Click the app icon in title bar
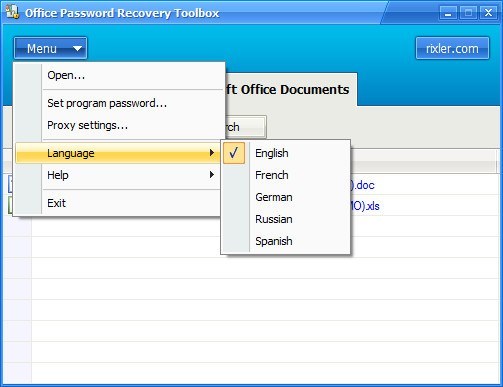Viewport: 503px width, 387px height. coord(13,12)
